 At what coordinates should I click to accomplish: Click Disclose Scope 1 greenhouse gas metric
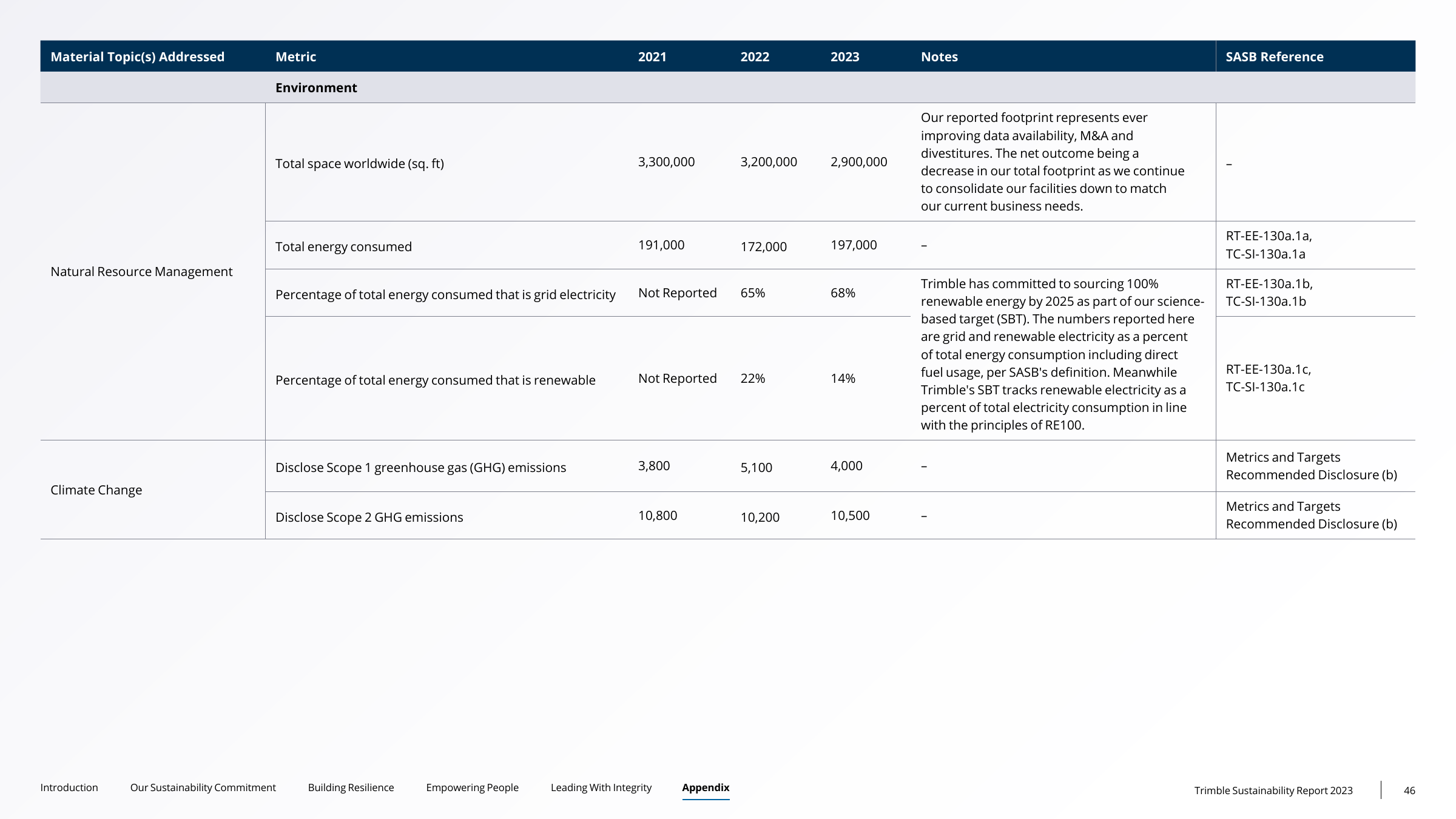[x=420, y=468]
